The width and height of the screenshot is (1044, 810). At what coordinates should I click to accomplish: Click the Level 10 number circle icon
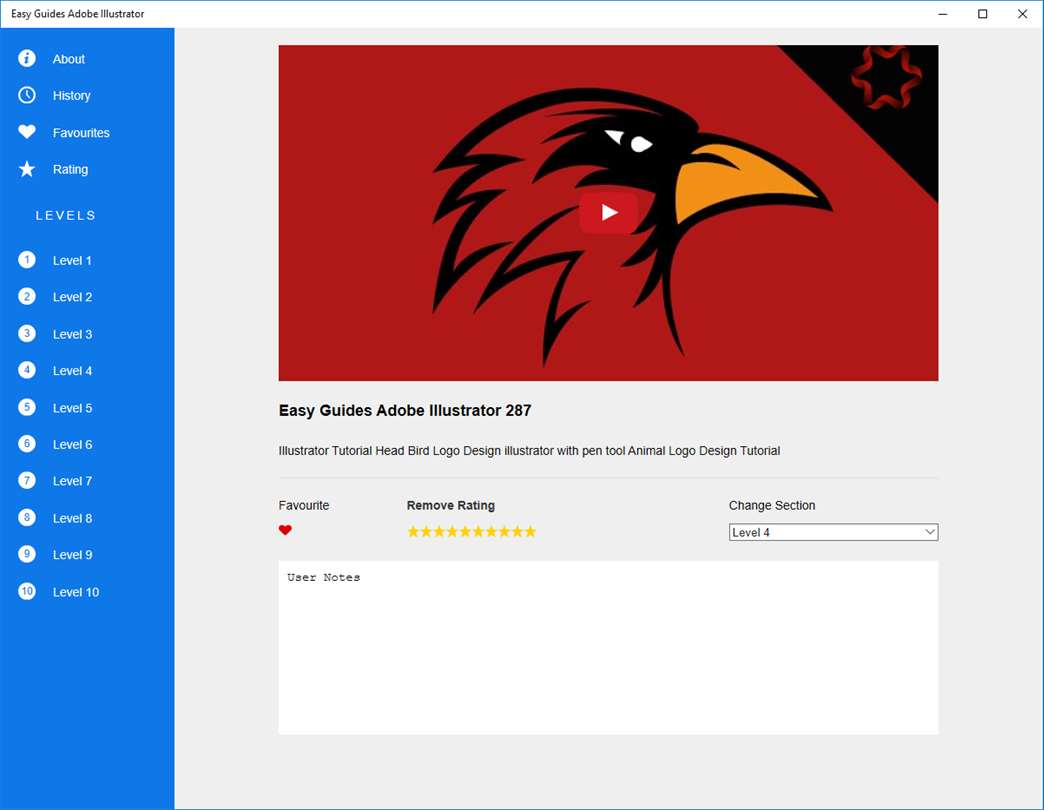pos(27,591)
